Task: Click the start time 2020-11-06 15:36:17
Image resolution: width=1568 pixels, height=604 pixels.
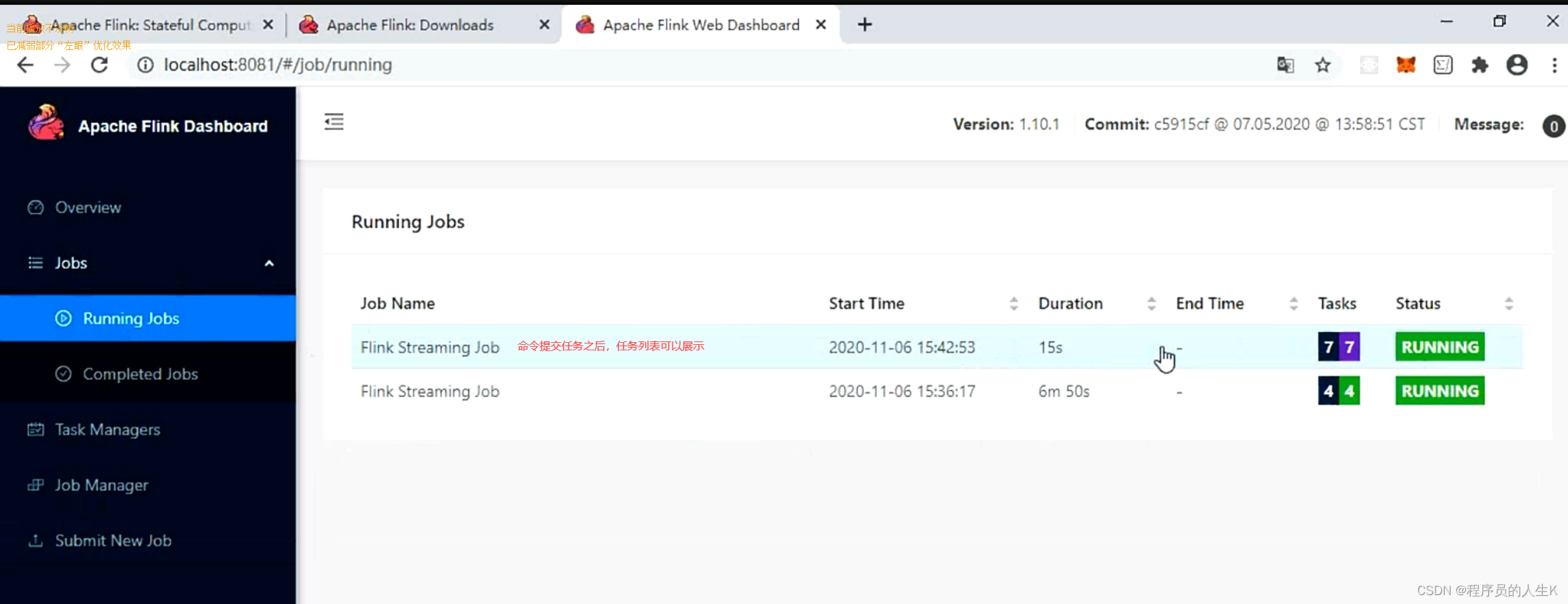Action: coord(902,391)
